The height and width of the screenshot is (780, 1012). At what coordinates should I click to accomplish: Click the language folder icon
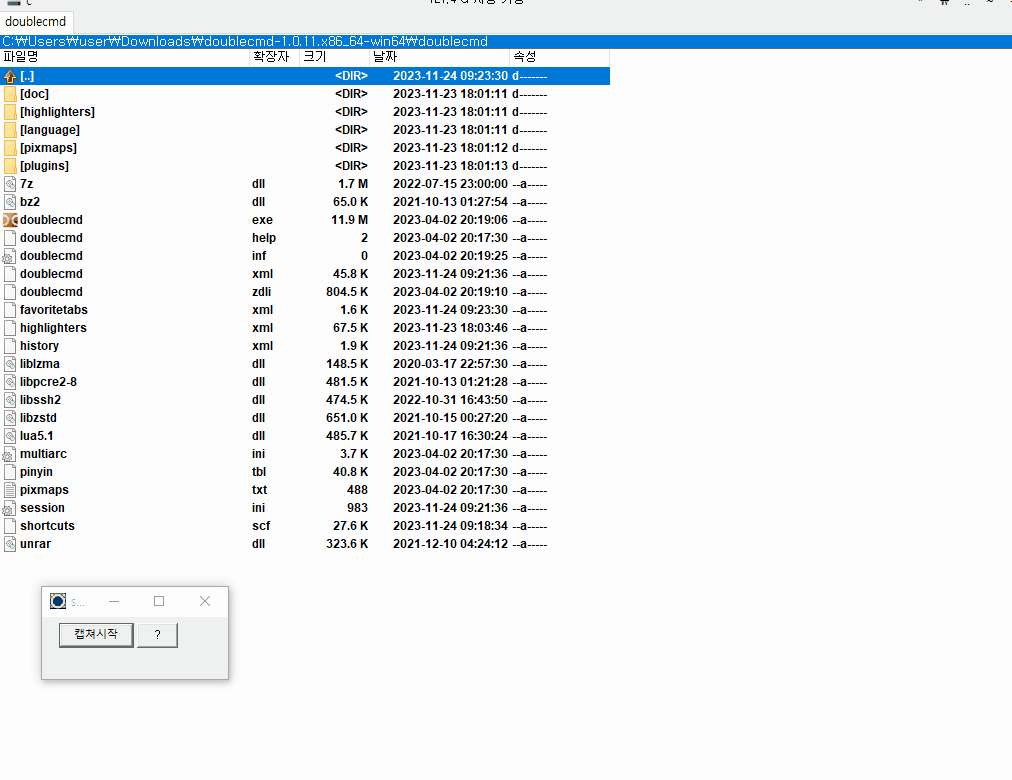10,130
